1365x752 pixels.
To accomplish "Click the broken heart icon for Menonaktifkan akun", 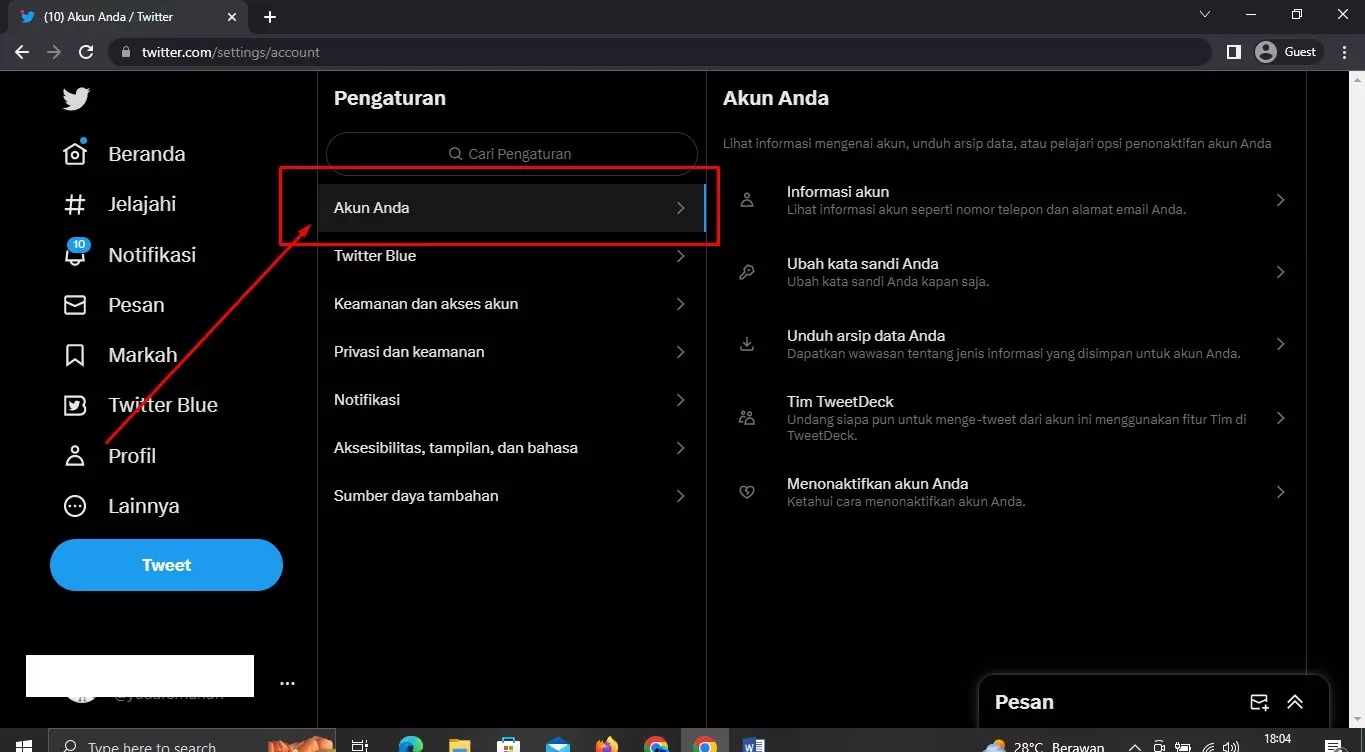I will point(747,492).
